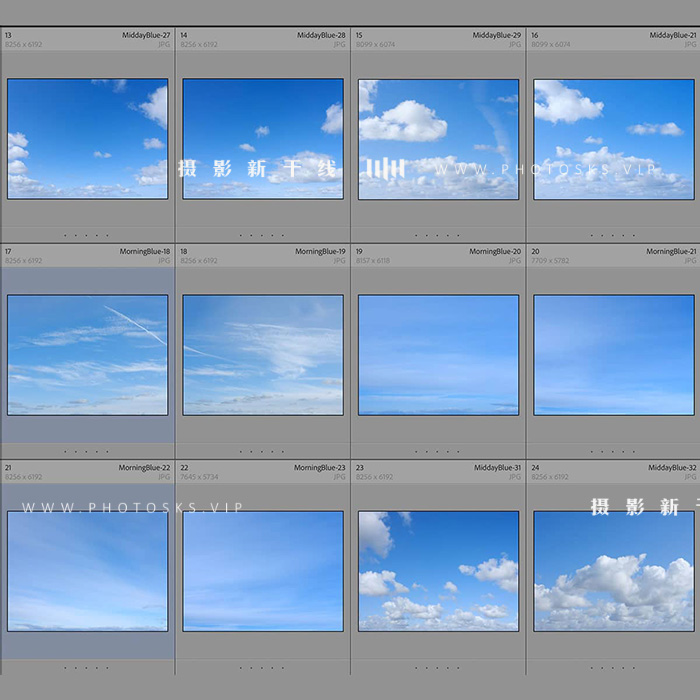Select the MorningBlue-18 contrail thumbnail
Viewport: 700px width, 700px height.
[88, 355]
